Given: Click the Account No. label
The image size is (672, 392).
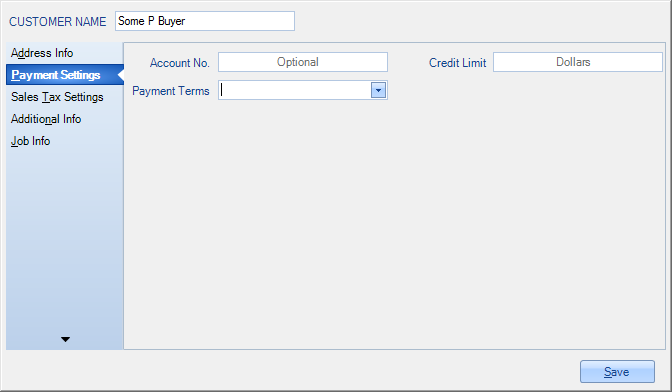Looking at the screenshot, I should (180, 63).
